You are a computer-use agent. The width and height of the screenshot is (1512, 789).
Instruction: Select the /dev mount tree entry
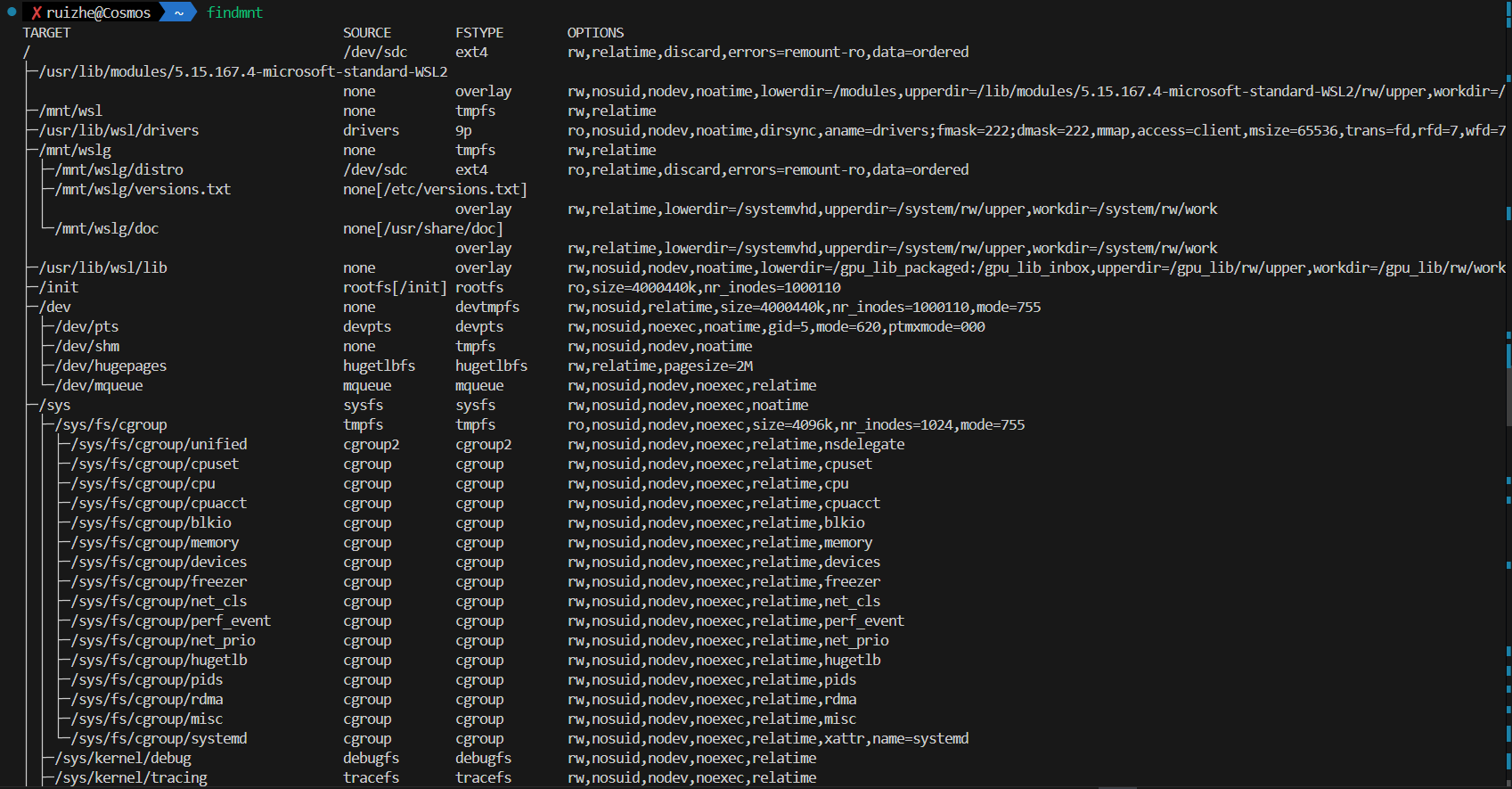(55, 307)
